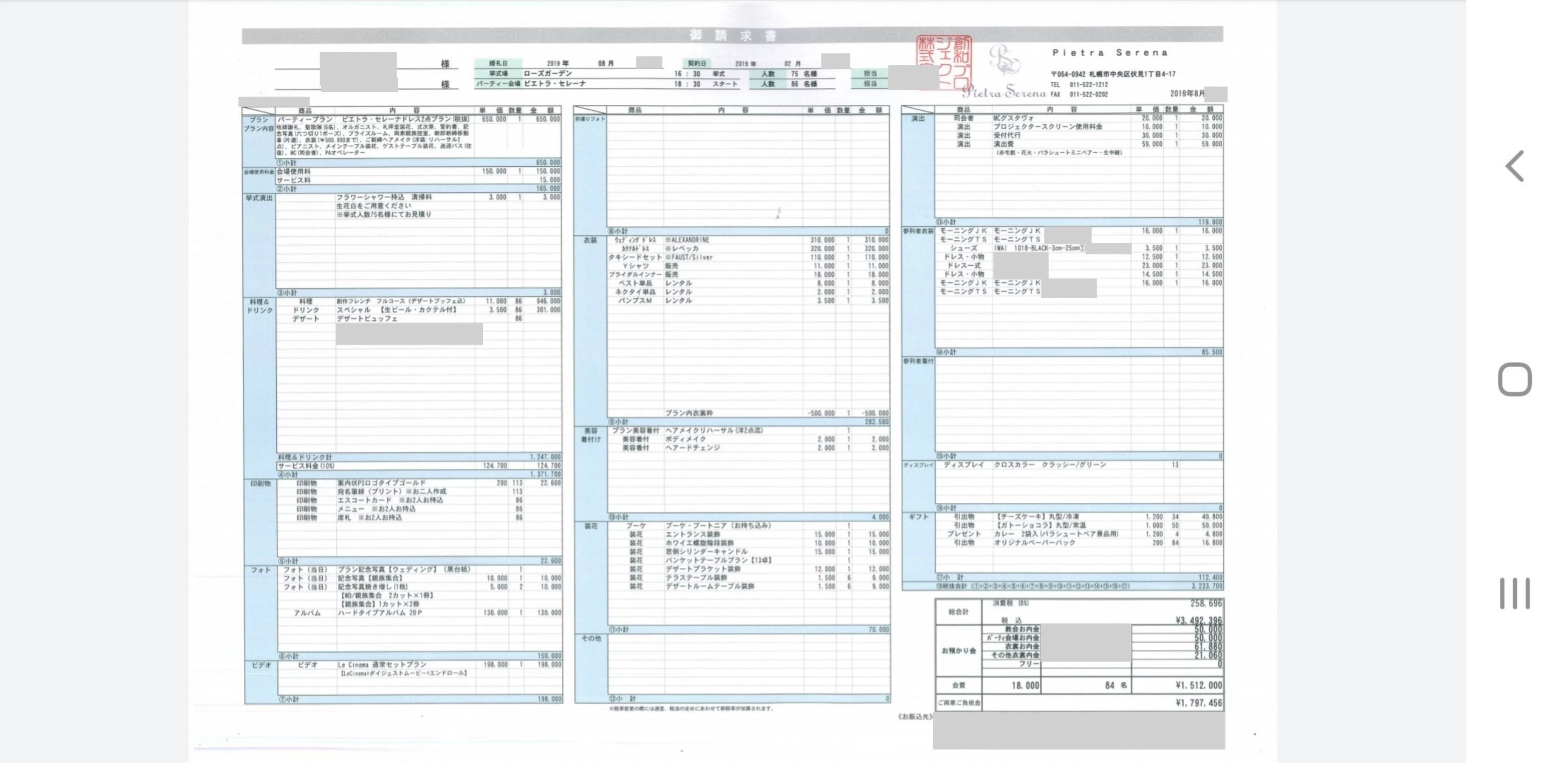The image size is (1568, 763).
Task: Tap the '¥1,797,456' couple's total
Action: pyautogui.click(x=1198, y=703)
